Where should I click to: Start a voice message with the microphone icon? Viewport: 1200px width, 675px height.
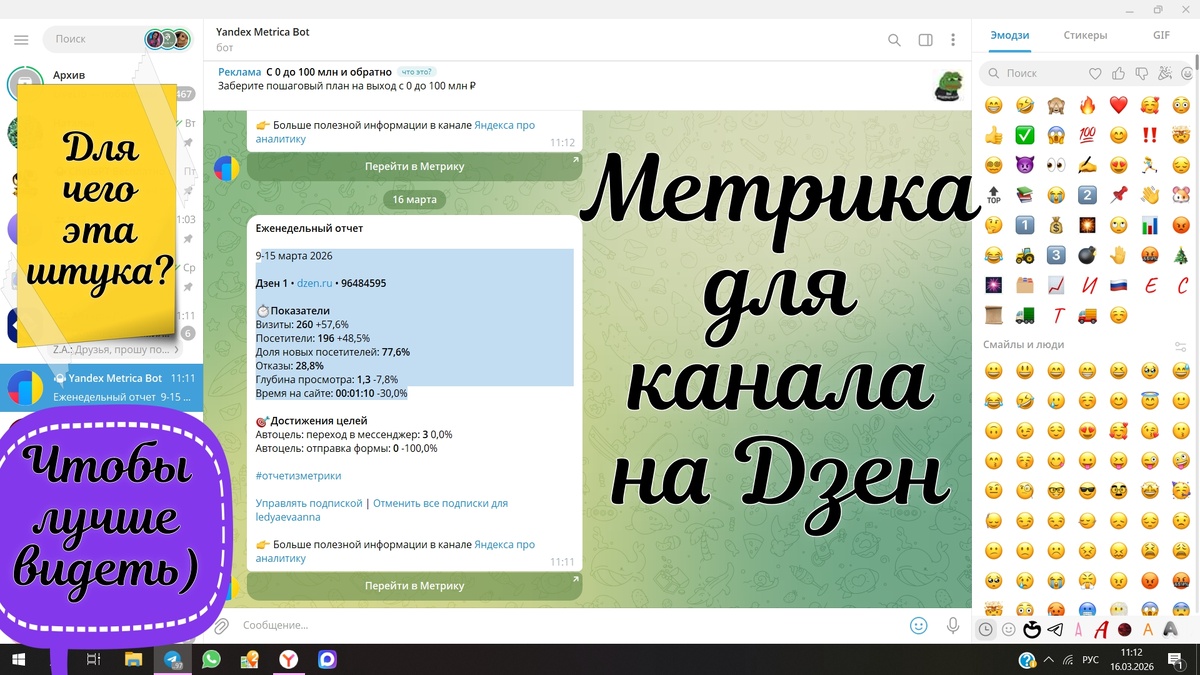(953, 625)
